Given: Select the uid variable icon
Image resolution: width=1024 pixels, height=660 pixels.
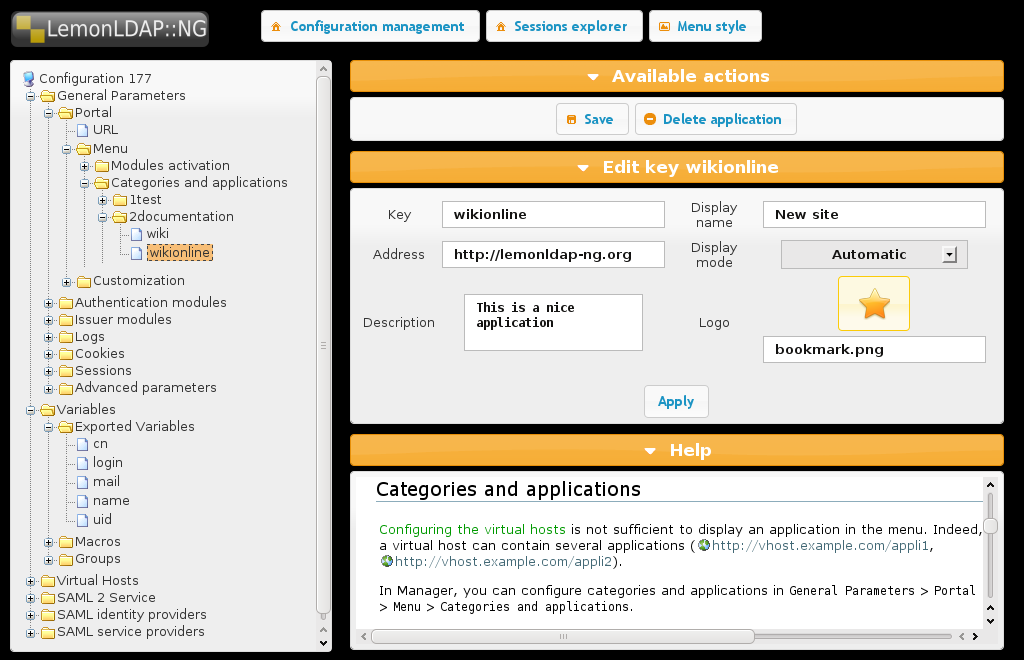Looking at the screenshot, I should [83, 520].
